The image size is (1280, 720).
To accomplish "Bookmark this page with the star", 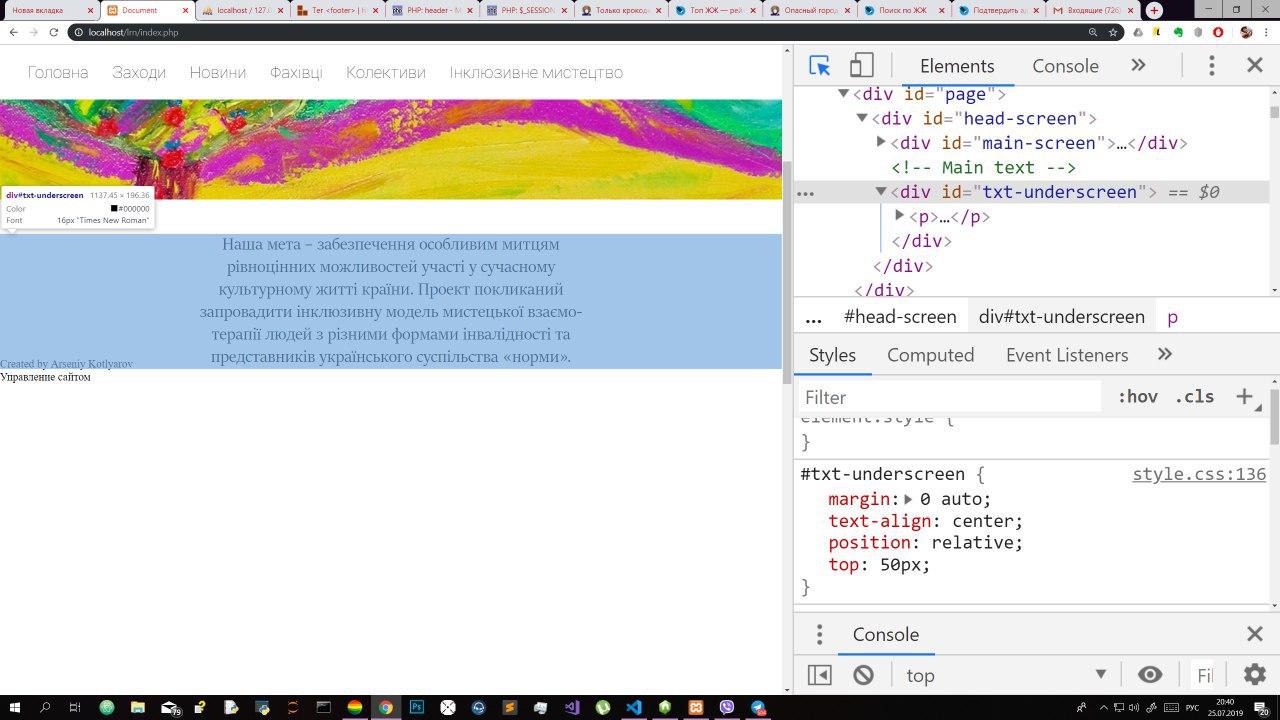I will pos(1113,32).
